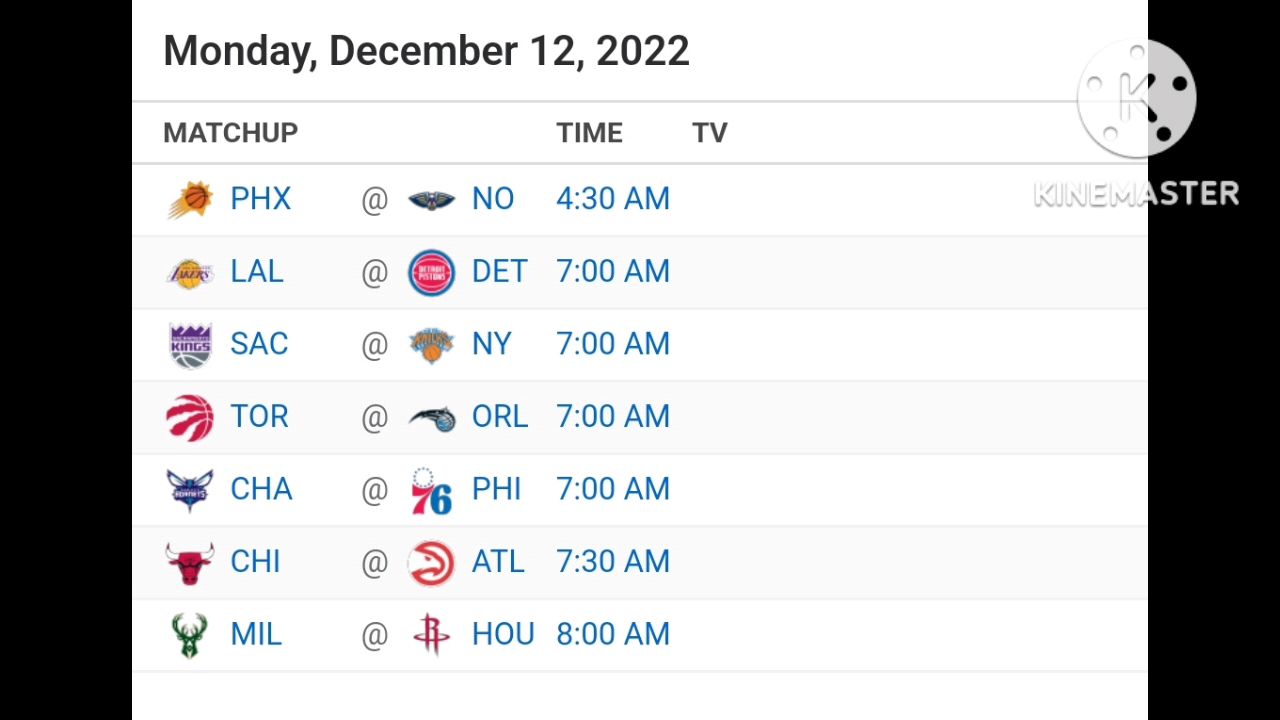Open the Philadelphia 76ers logo
Image resolution: width=1280 pixels, height=720 pixels.
[x=432, y=490]
